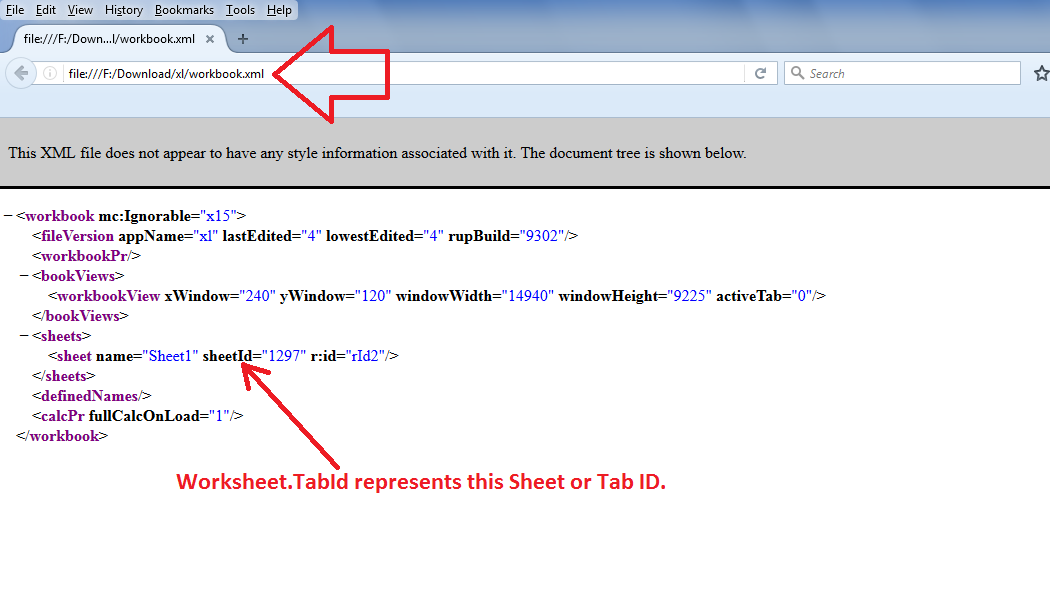The width and height of the screenshot is (1050, 600).
Task: Open a new tab with the plus icon
Action: (243, 39)
